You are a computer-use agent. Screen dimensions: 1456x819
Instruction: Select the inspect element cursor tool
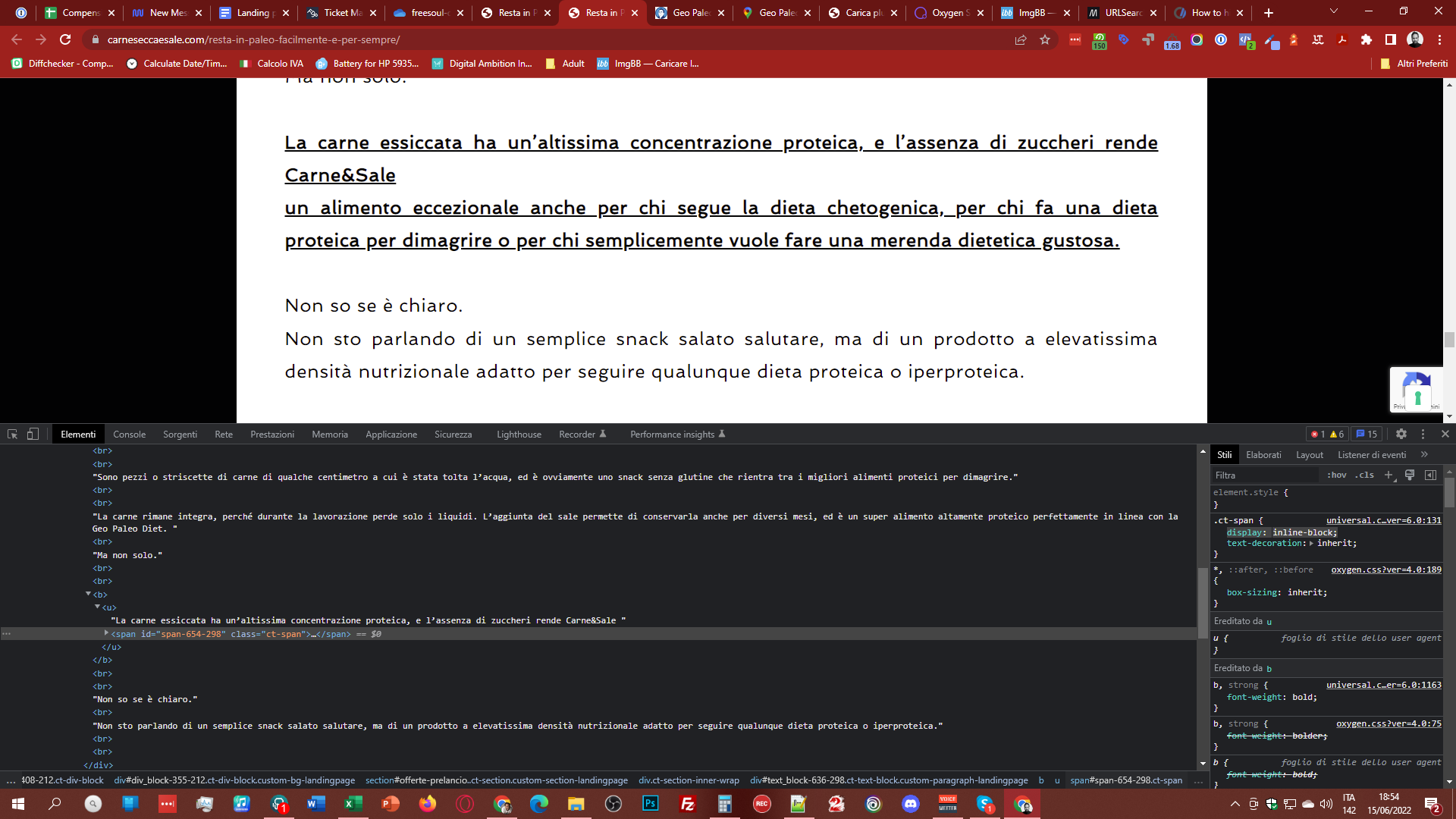click(x=11, y=434)
